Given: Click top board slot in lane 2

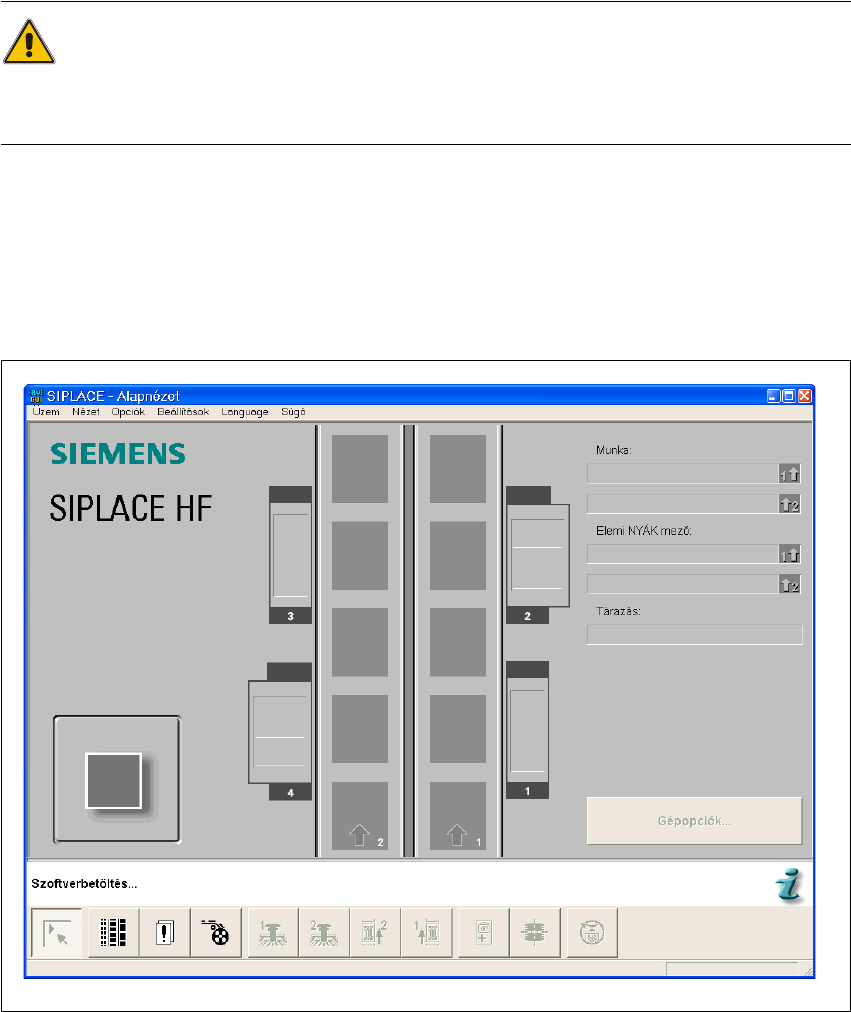Looking at the screenshot, I should pyautogui.click(x=360, y=469).
